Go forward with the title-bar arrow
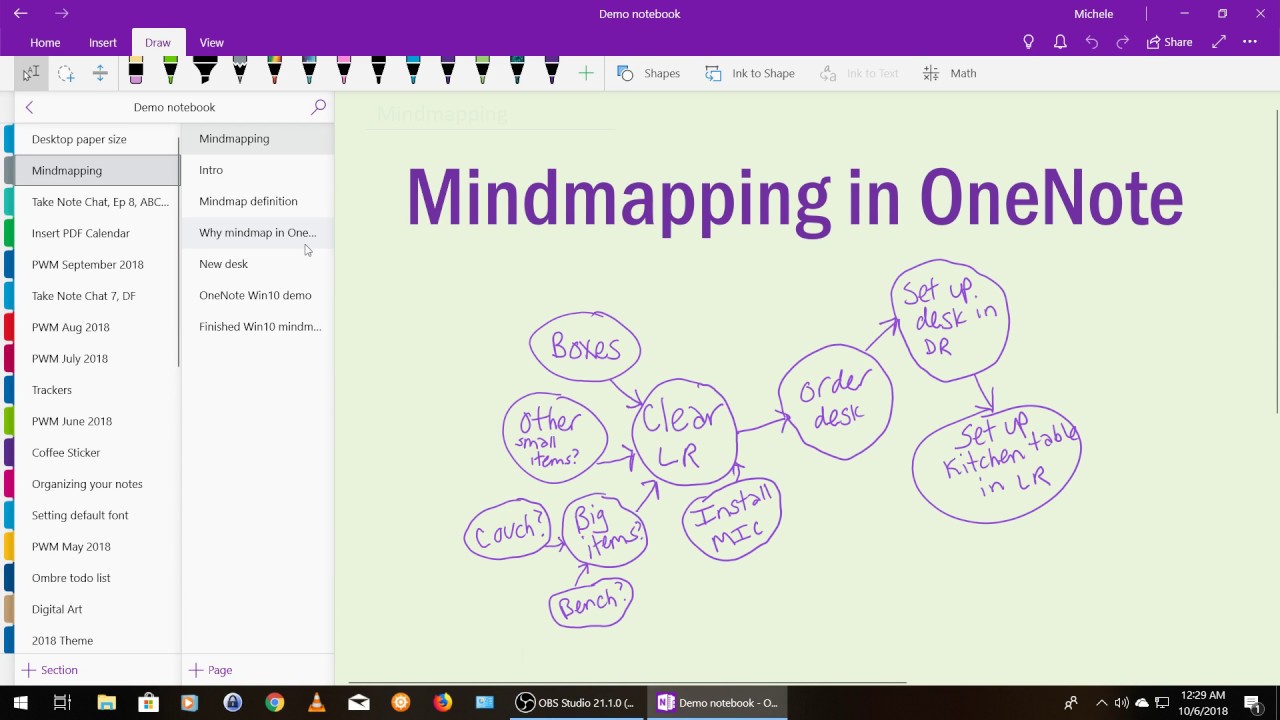Viewport: 1280px width, 720px height. pyautogui.click(x=62, y=14)
